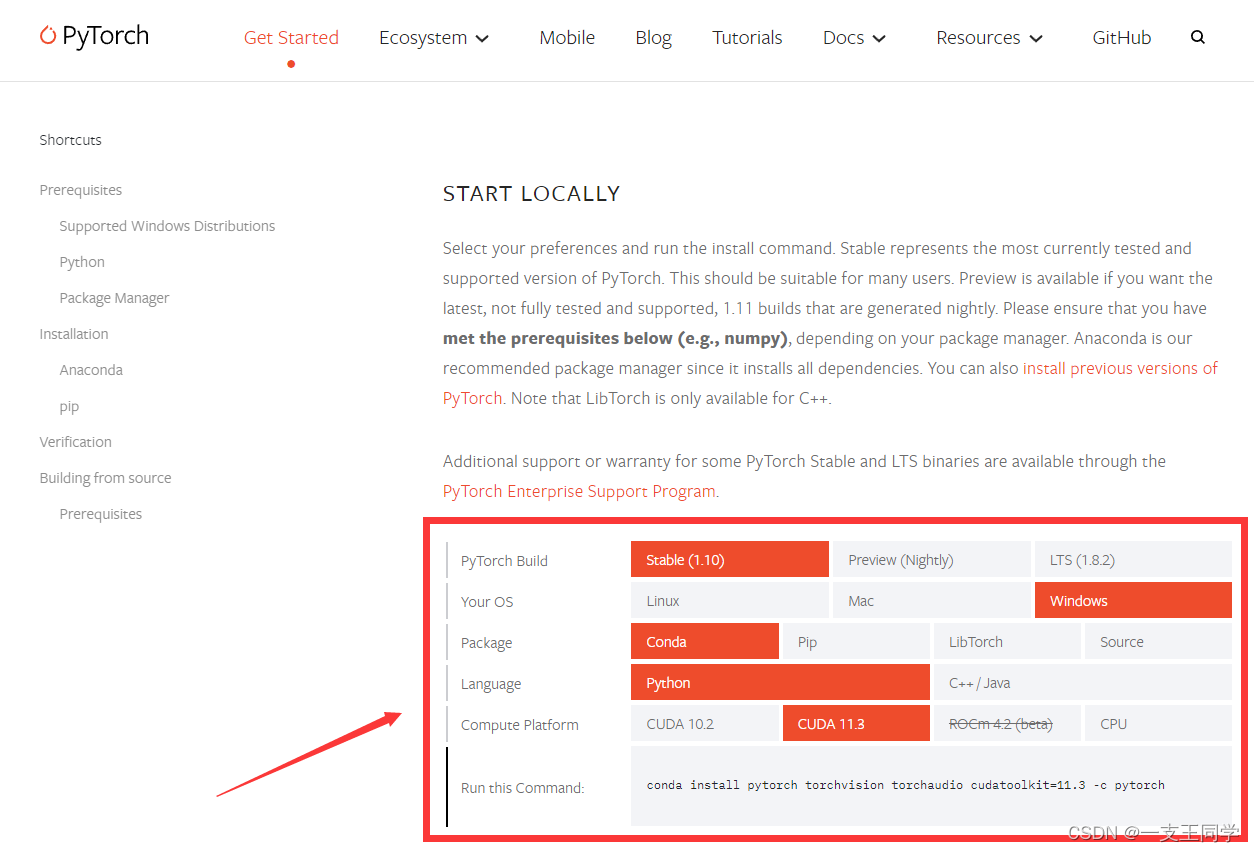Go to the Mobile page
Screen dimensions: 1254x852
click(x=567, y=38)
